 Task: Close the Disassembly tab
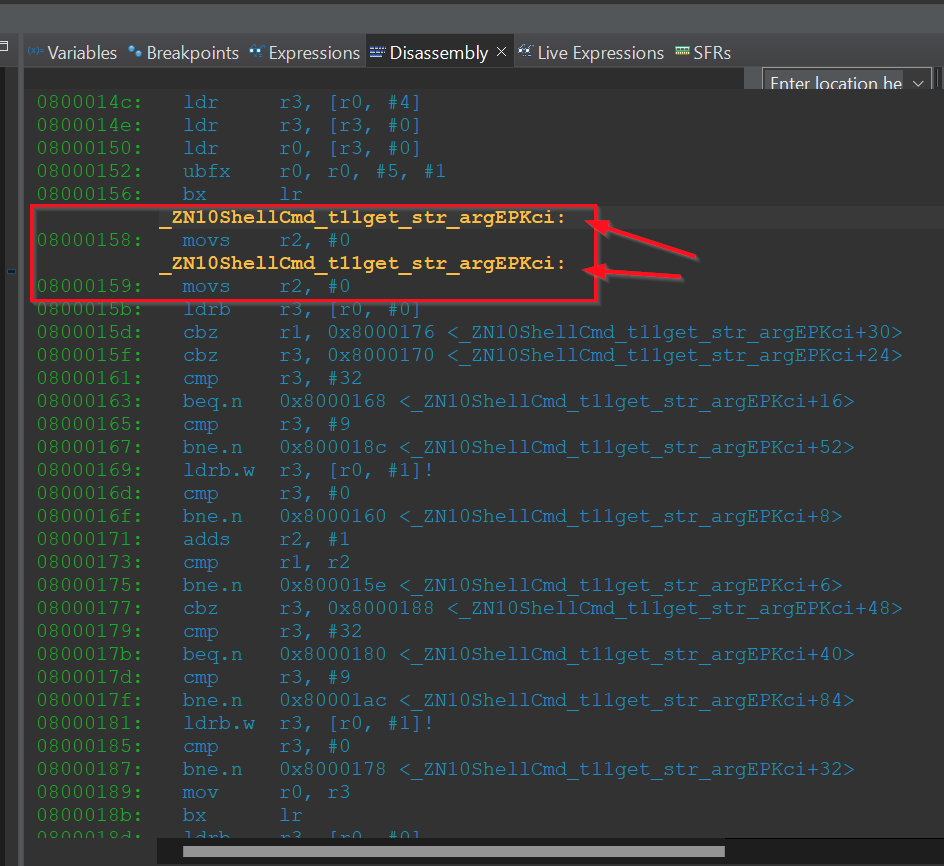502,51
